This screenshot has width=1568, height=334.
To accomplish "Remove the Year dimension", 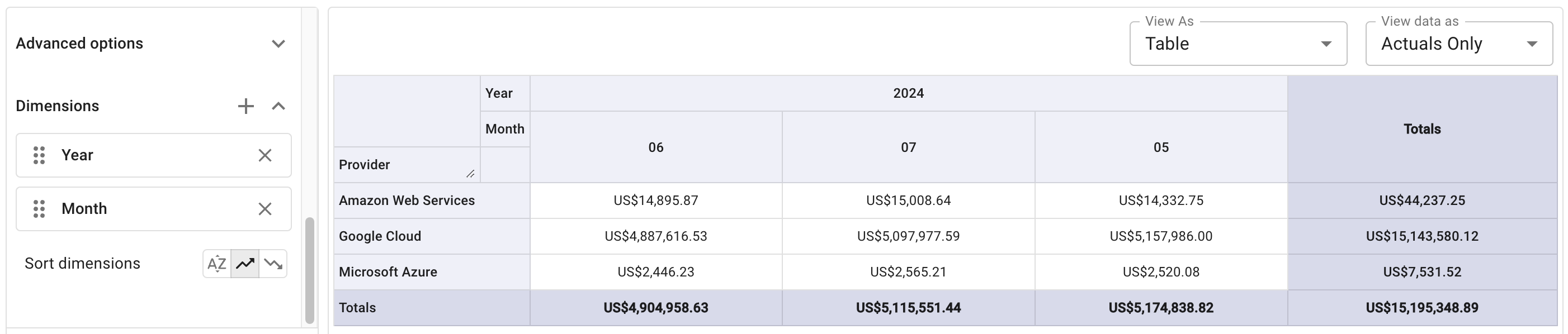I will pos(265,156).
